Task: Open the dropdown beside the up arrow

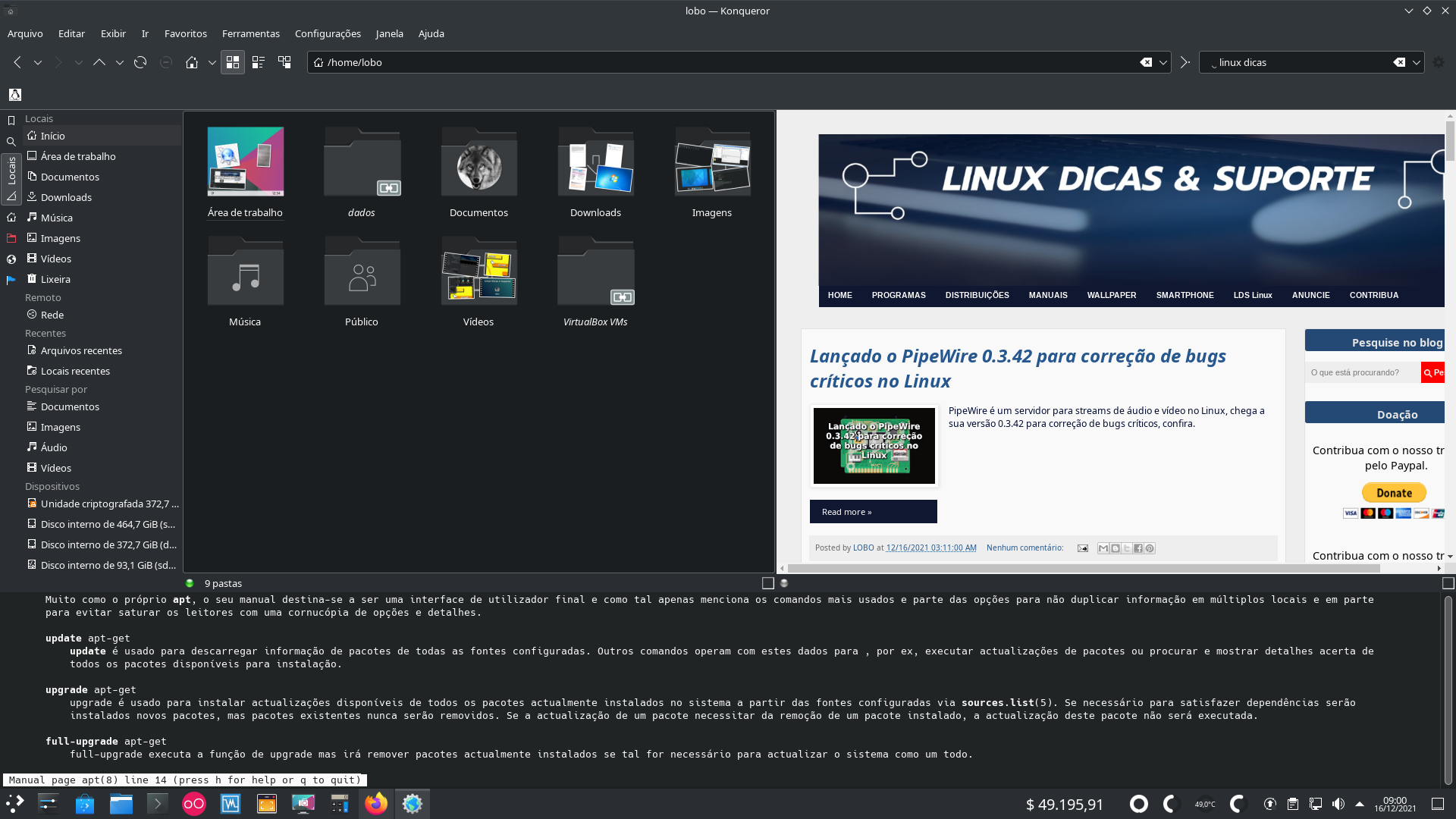Action: click(x=119, y=62)
